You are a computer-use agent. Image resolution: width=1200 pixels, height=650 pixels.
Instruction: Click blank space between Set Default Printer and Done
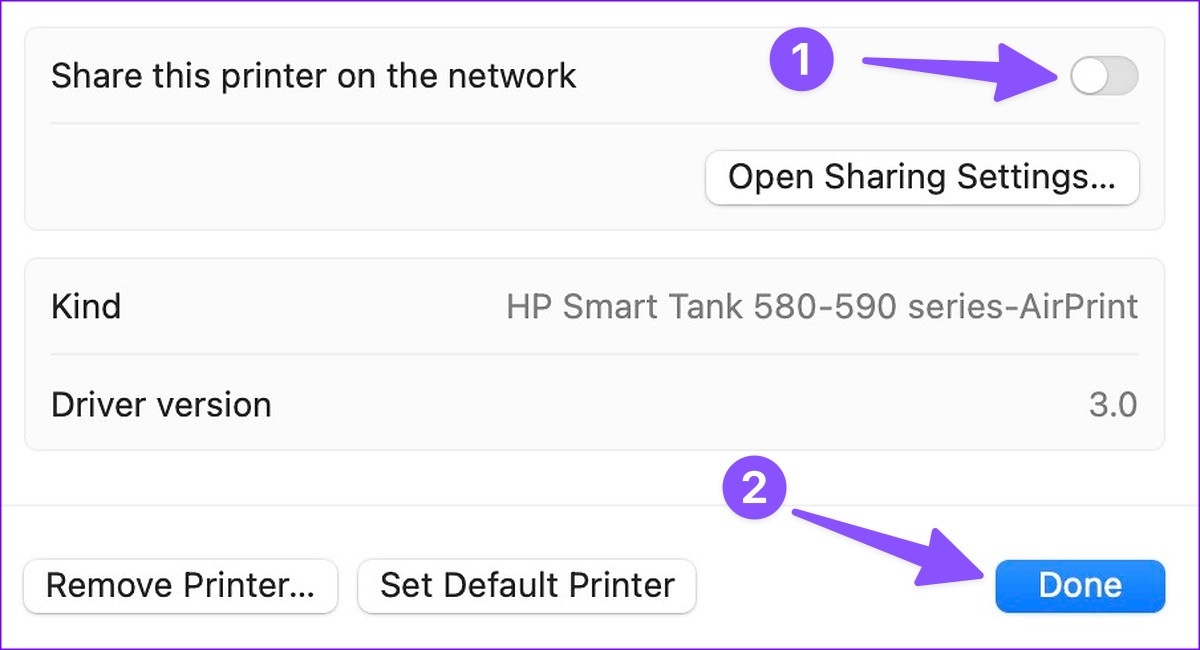(845, 585)
